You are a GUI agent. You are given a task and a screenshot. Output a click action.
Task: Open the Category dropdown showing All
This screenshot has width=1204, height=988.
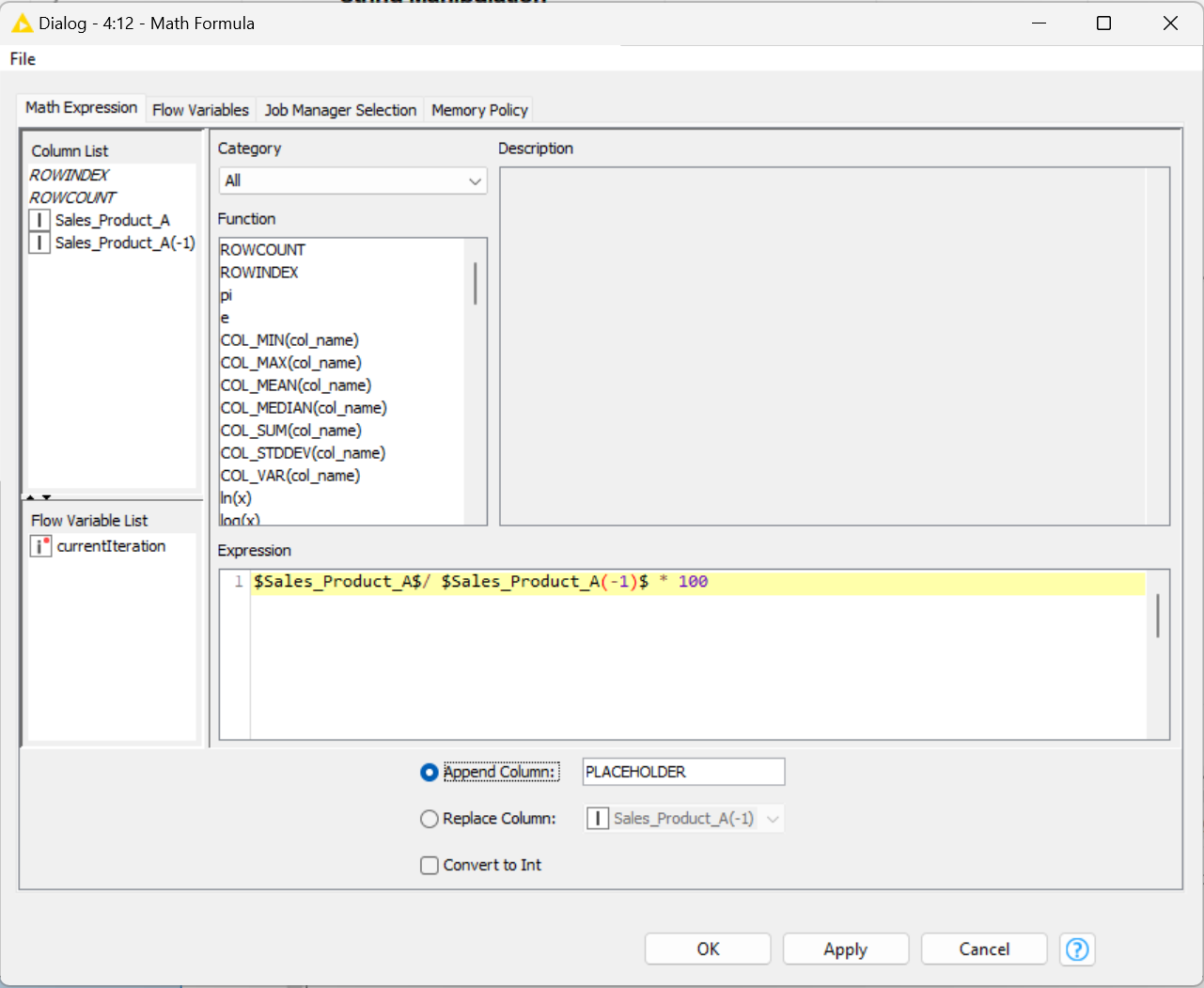point(352,180)
